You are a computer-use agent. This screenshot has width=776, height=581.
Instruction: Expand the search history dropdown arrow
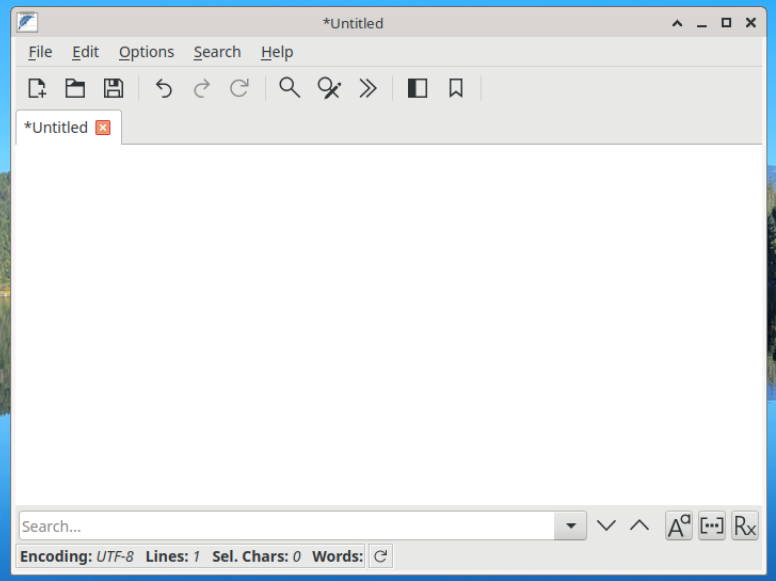(x=571, y=526)
